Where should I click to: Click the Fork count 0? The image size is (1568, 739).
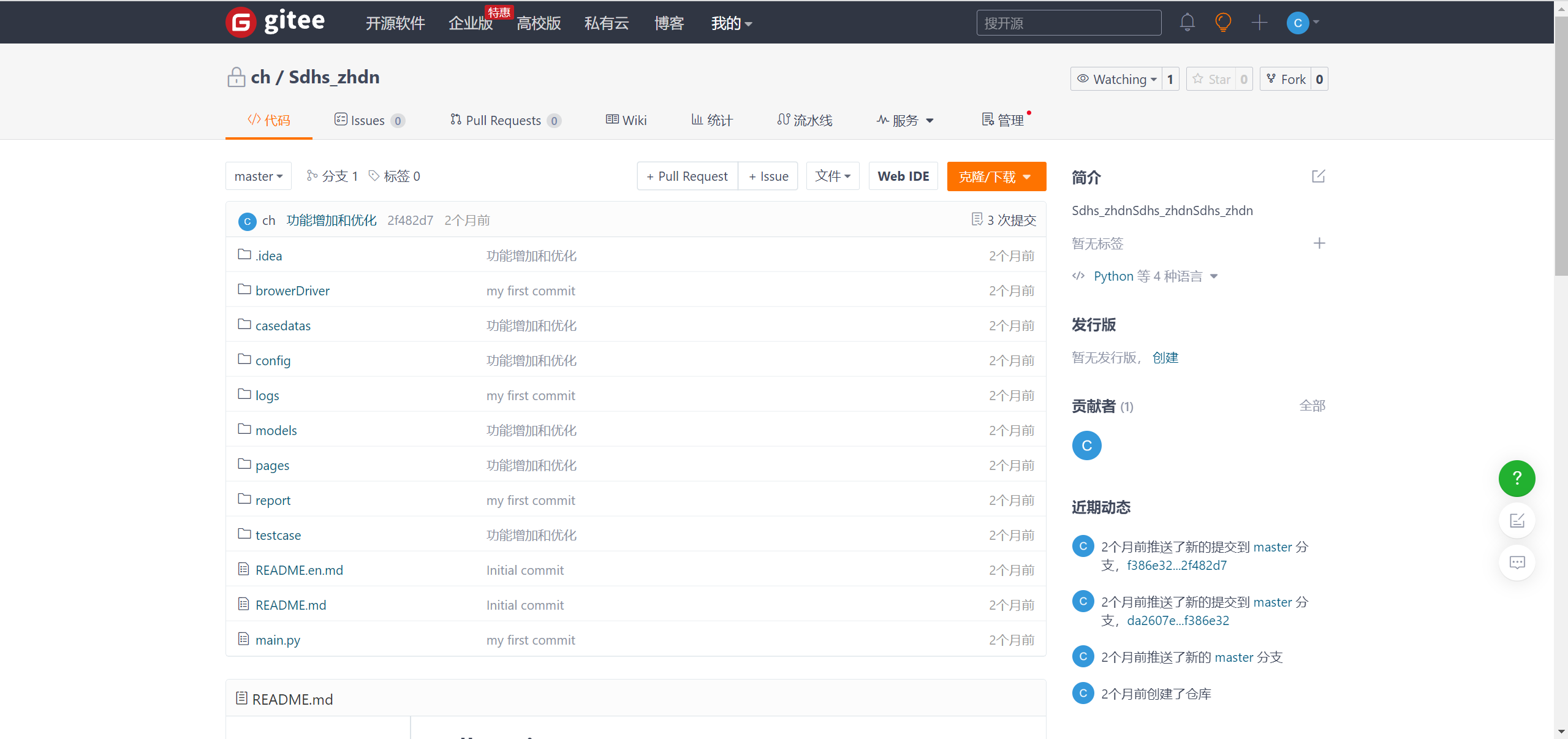coord(1319,79)
